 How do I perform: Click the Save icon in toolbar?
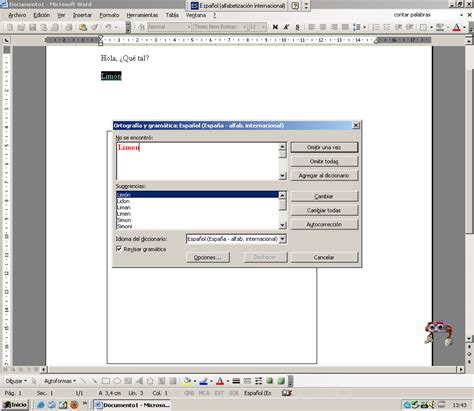(32, 27)
